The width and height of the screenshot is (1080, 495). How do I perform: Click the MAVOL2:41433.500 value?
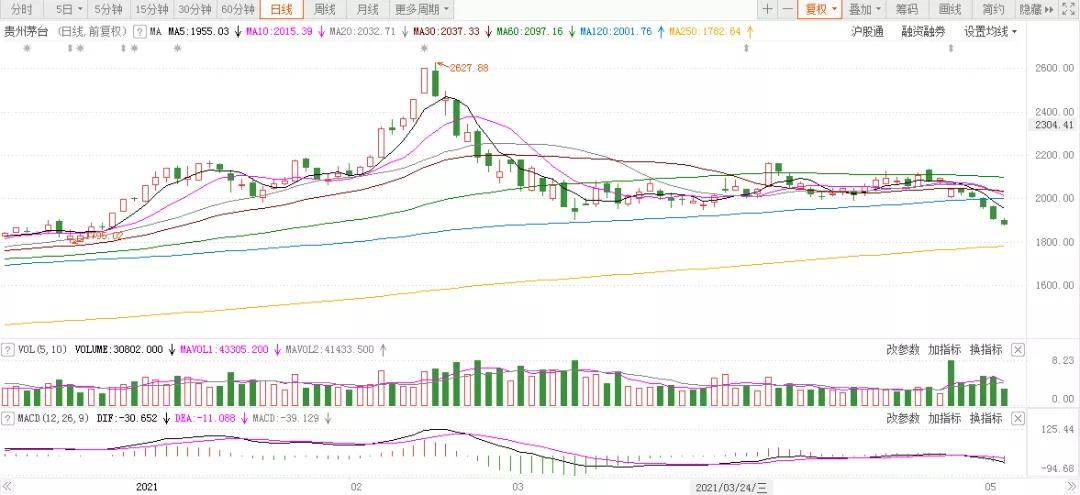329,350
